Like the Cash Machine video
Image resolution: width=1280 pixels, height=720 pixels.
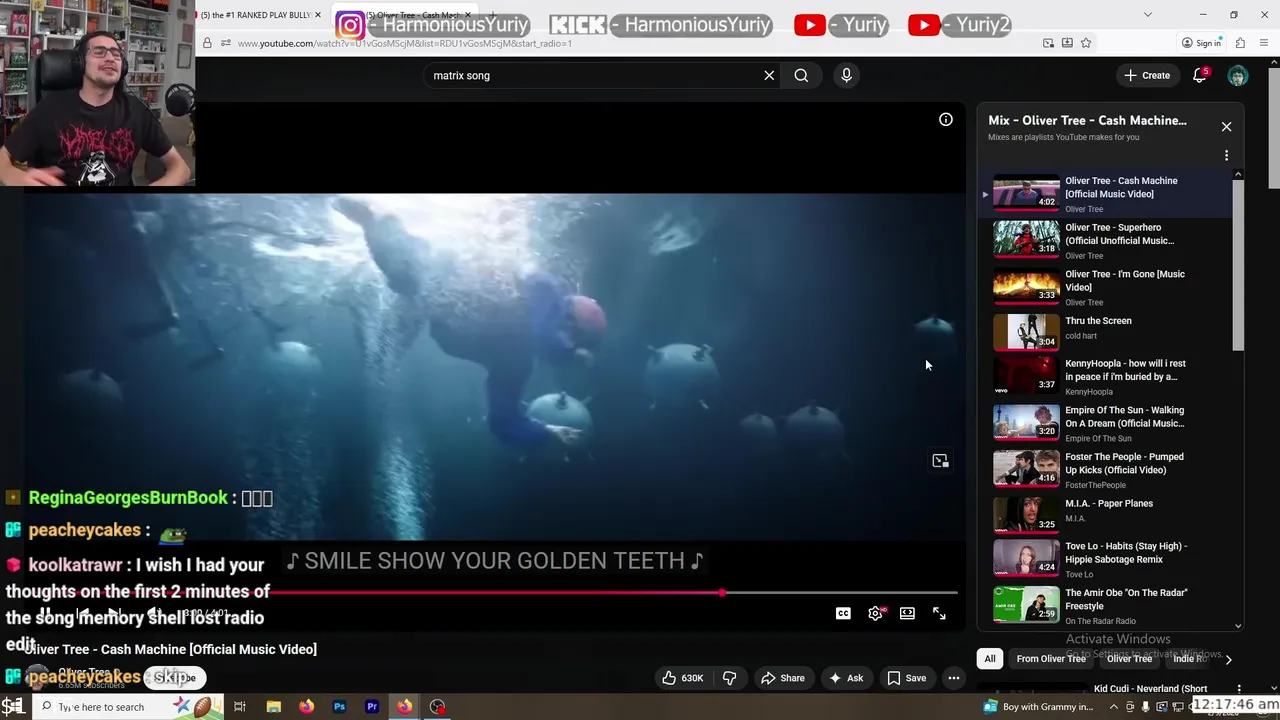682,678
